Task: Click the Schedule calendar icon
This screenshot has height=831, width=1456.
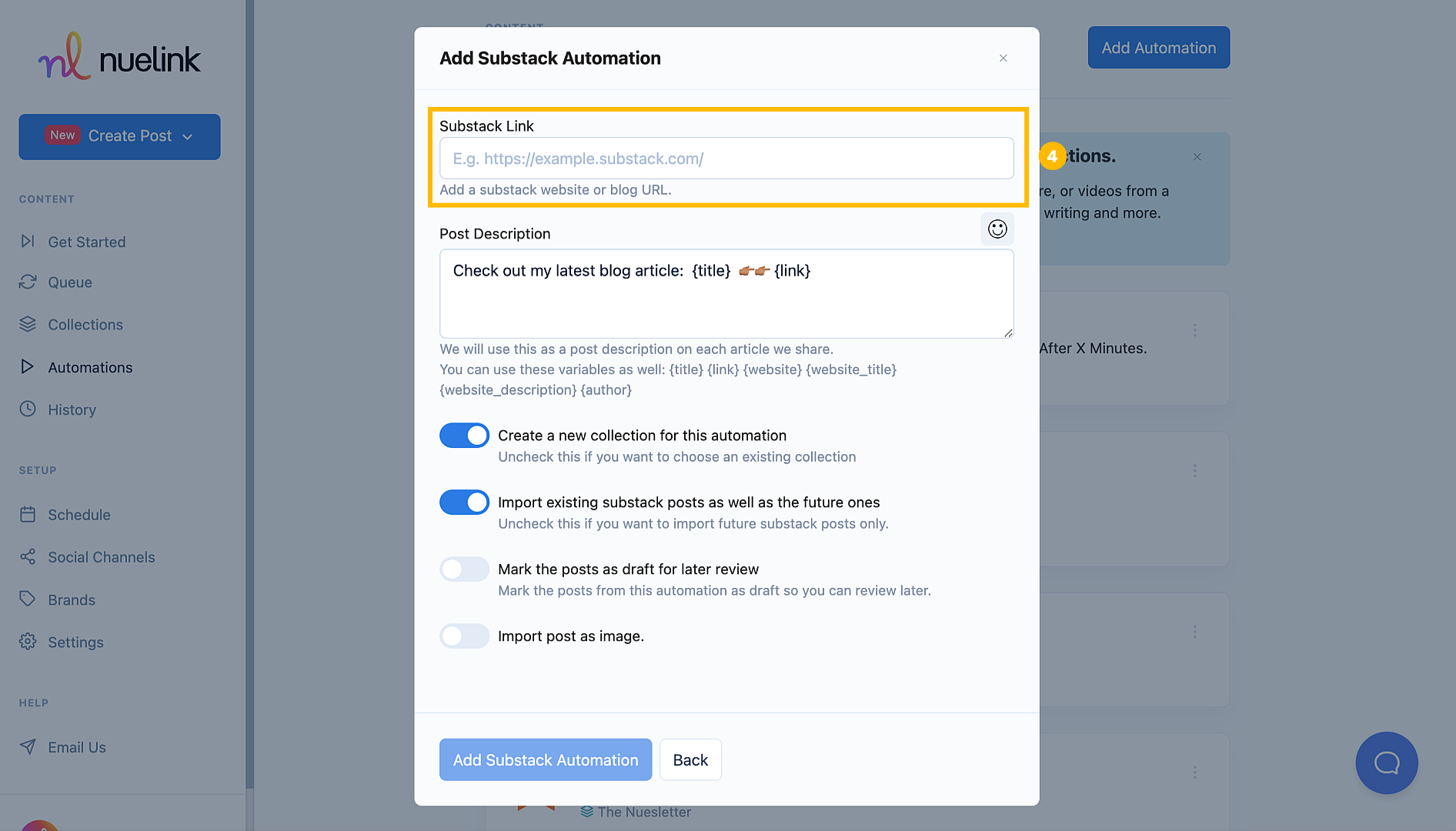Action: [28, 515]
